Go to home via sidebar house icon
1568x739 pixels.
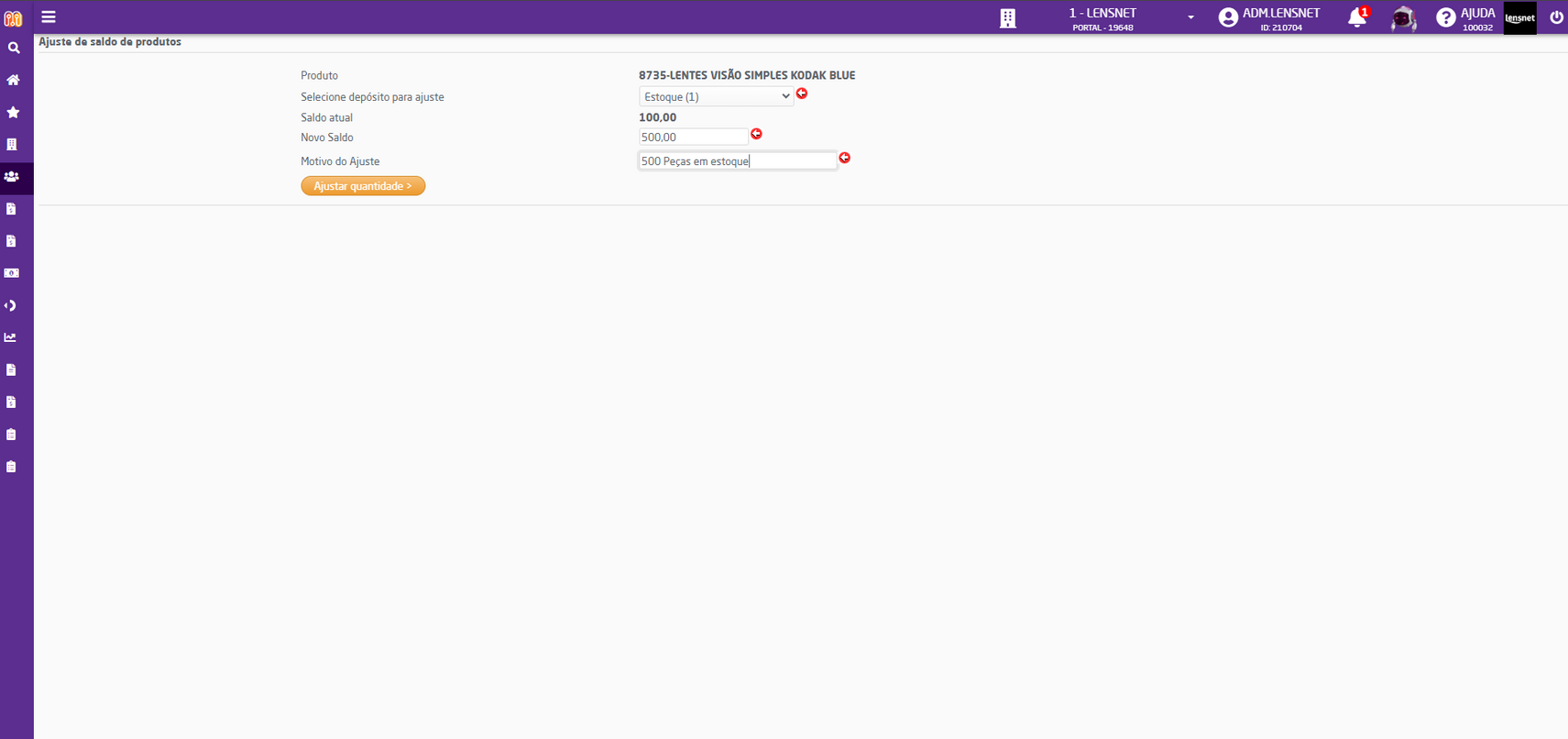point(13,80)
